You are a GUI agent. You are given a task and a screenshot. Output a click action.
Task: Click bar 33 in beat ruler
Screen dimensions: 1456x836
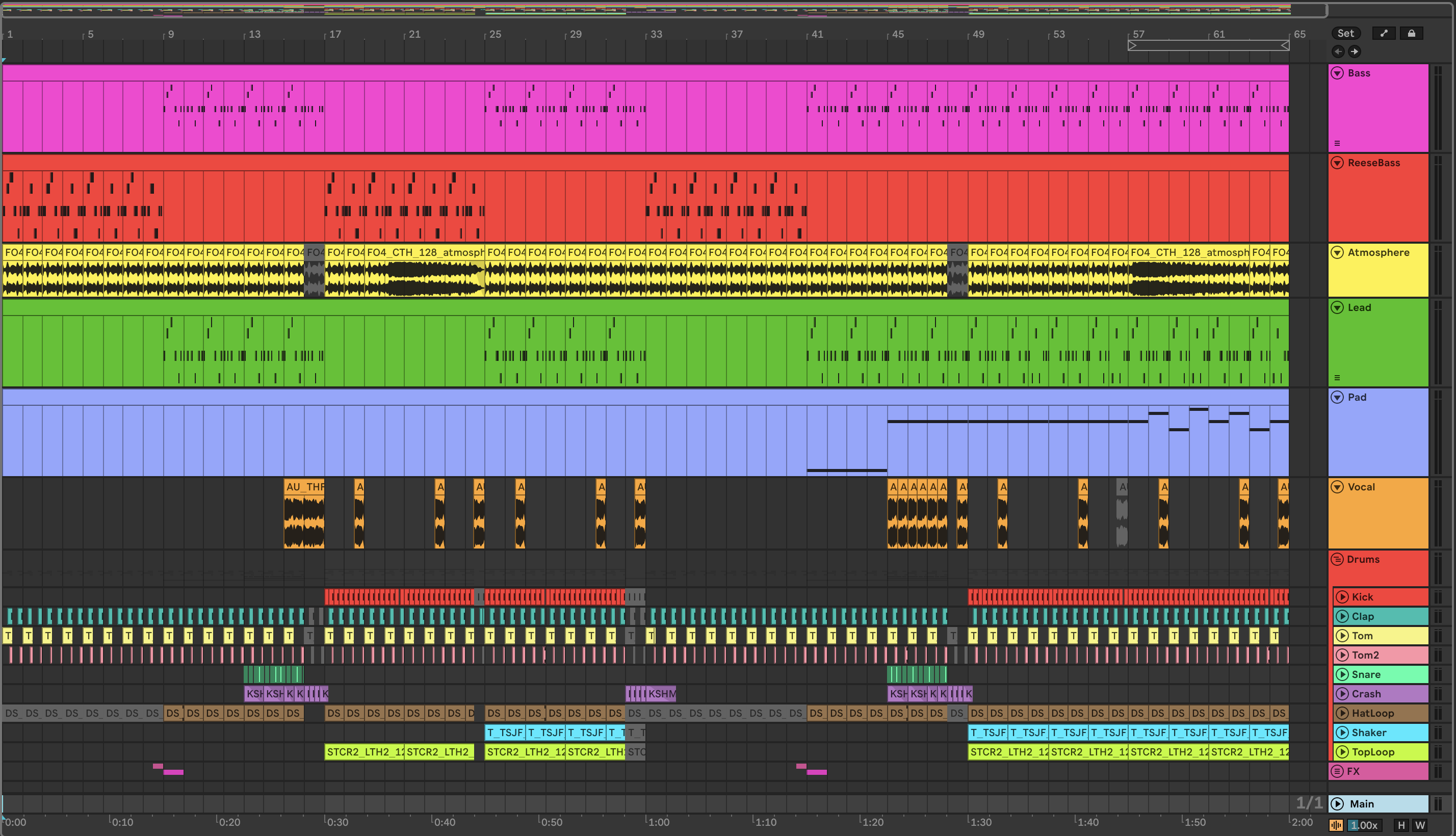pyautogui.click(x=656, y=35)
